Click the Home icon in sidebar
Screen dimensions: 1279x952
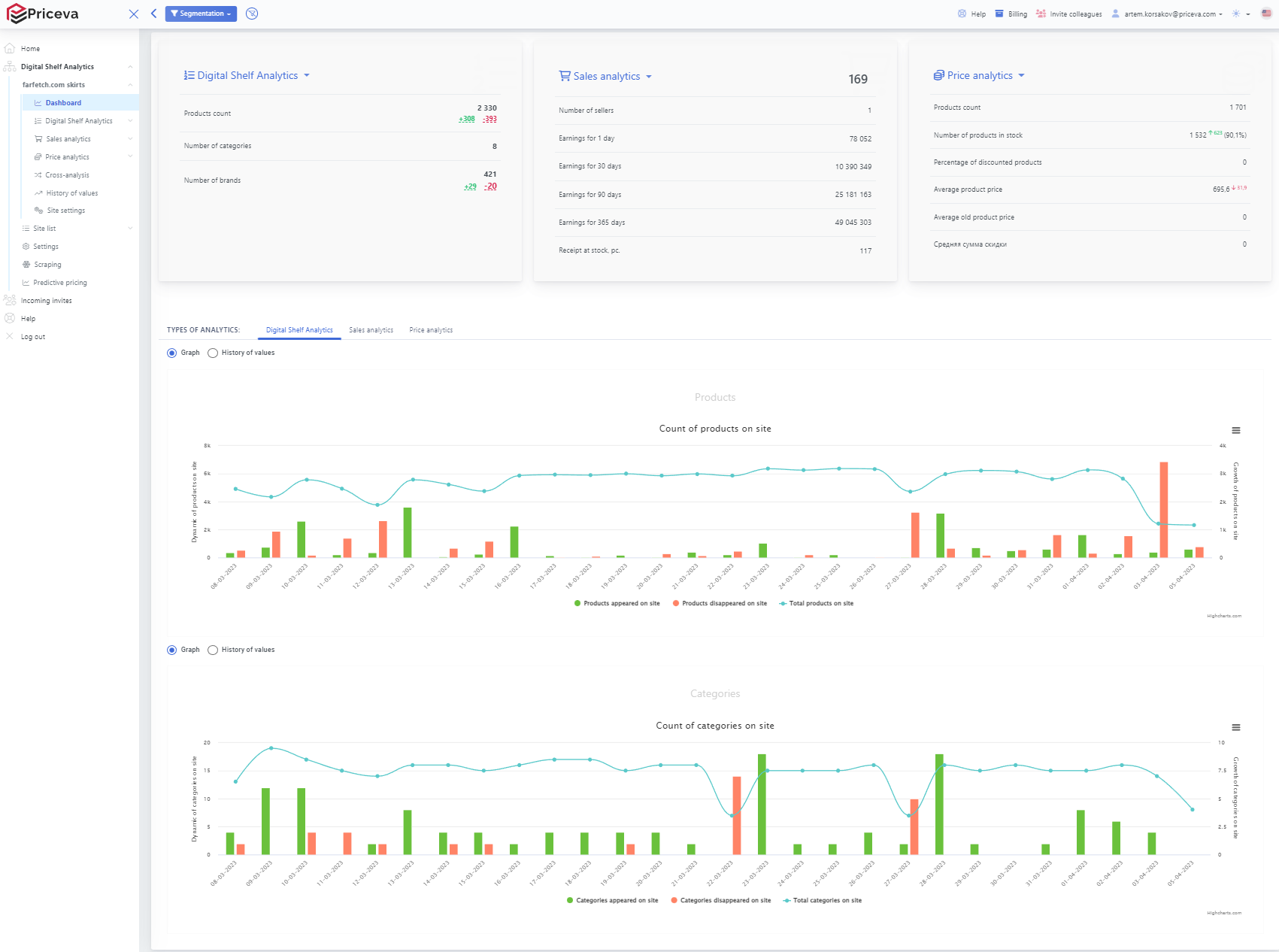pos(10,48)
